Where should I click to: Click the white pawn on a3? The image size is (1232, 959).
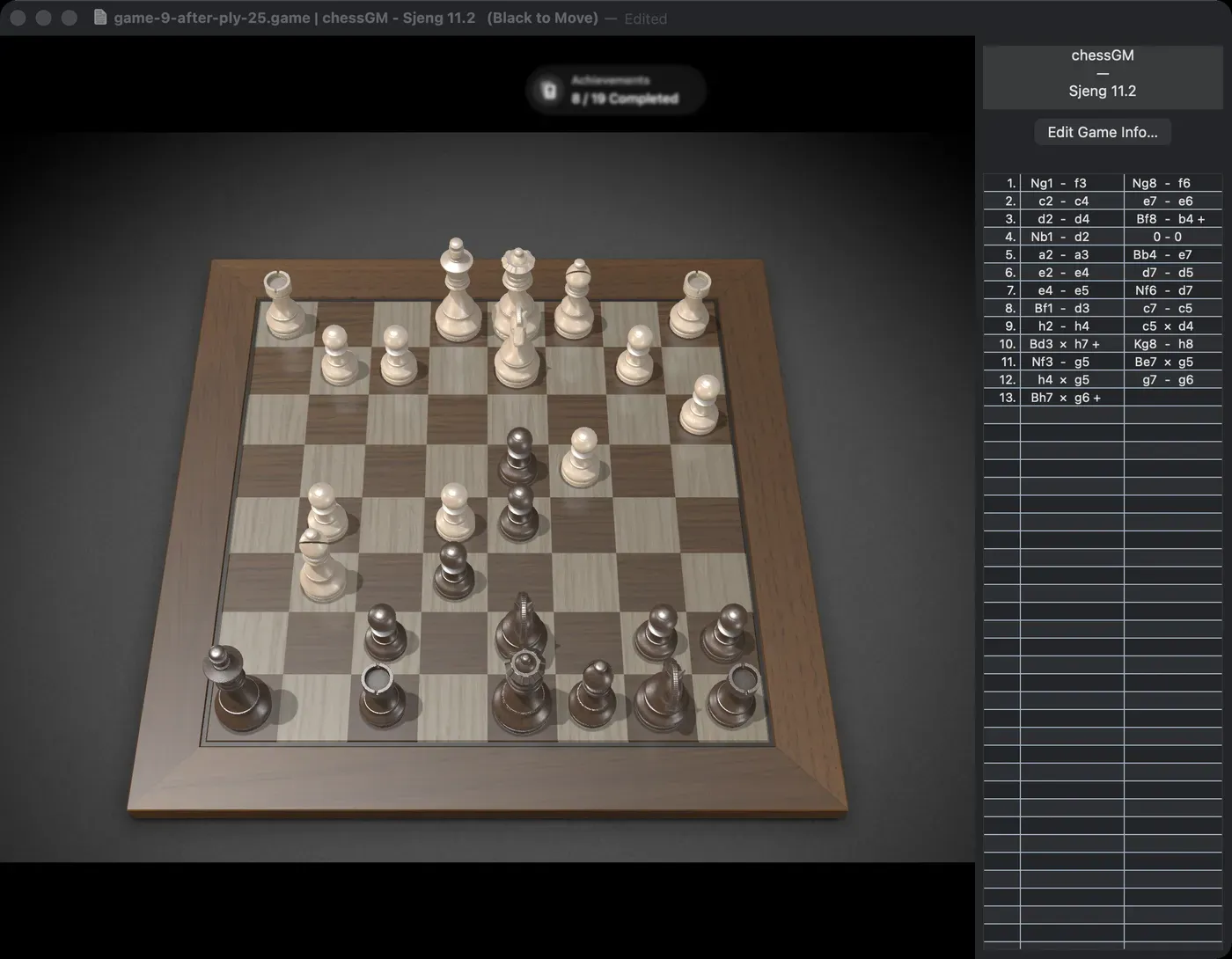click(702, 405)
